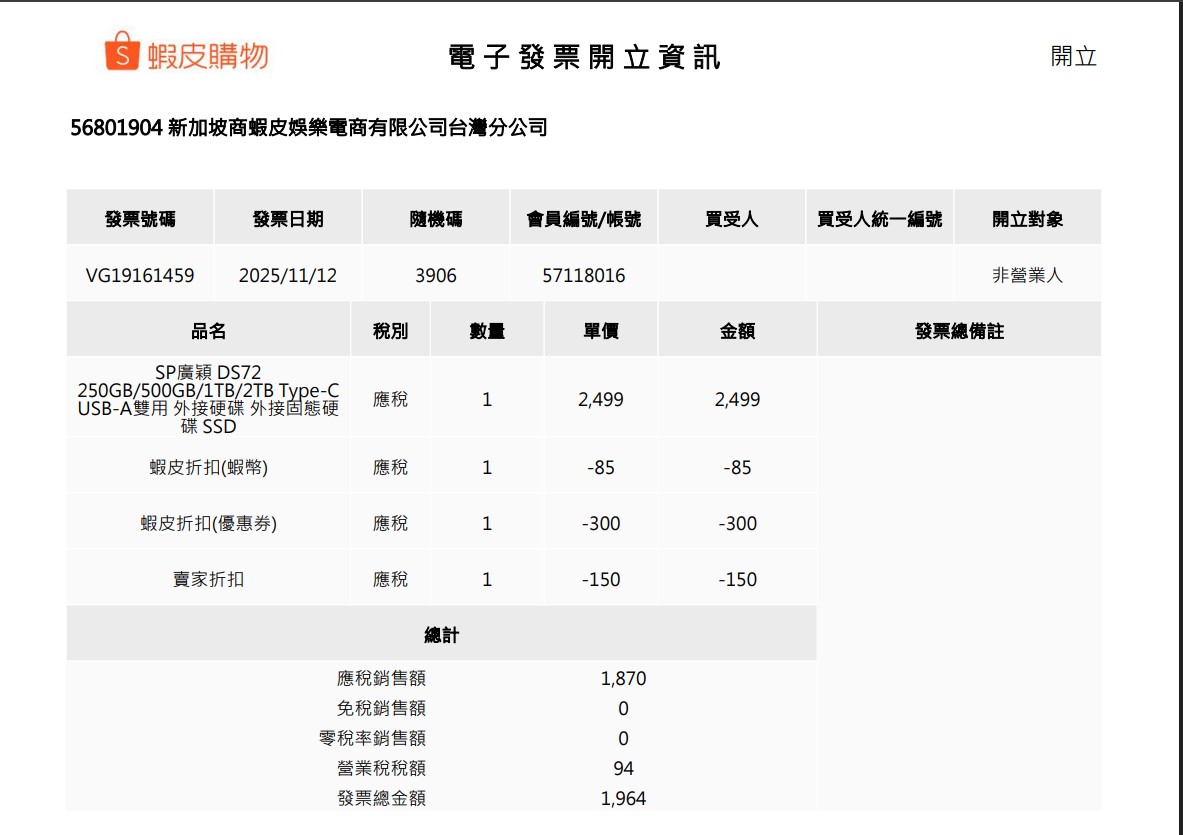Click the 發票總備註 column header

[x=958, y=331]
